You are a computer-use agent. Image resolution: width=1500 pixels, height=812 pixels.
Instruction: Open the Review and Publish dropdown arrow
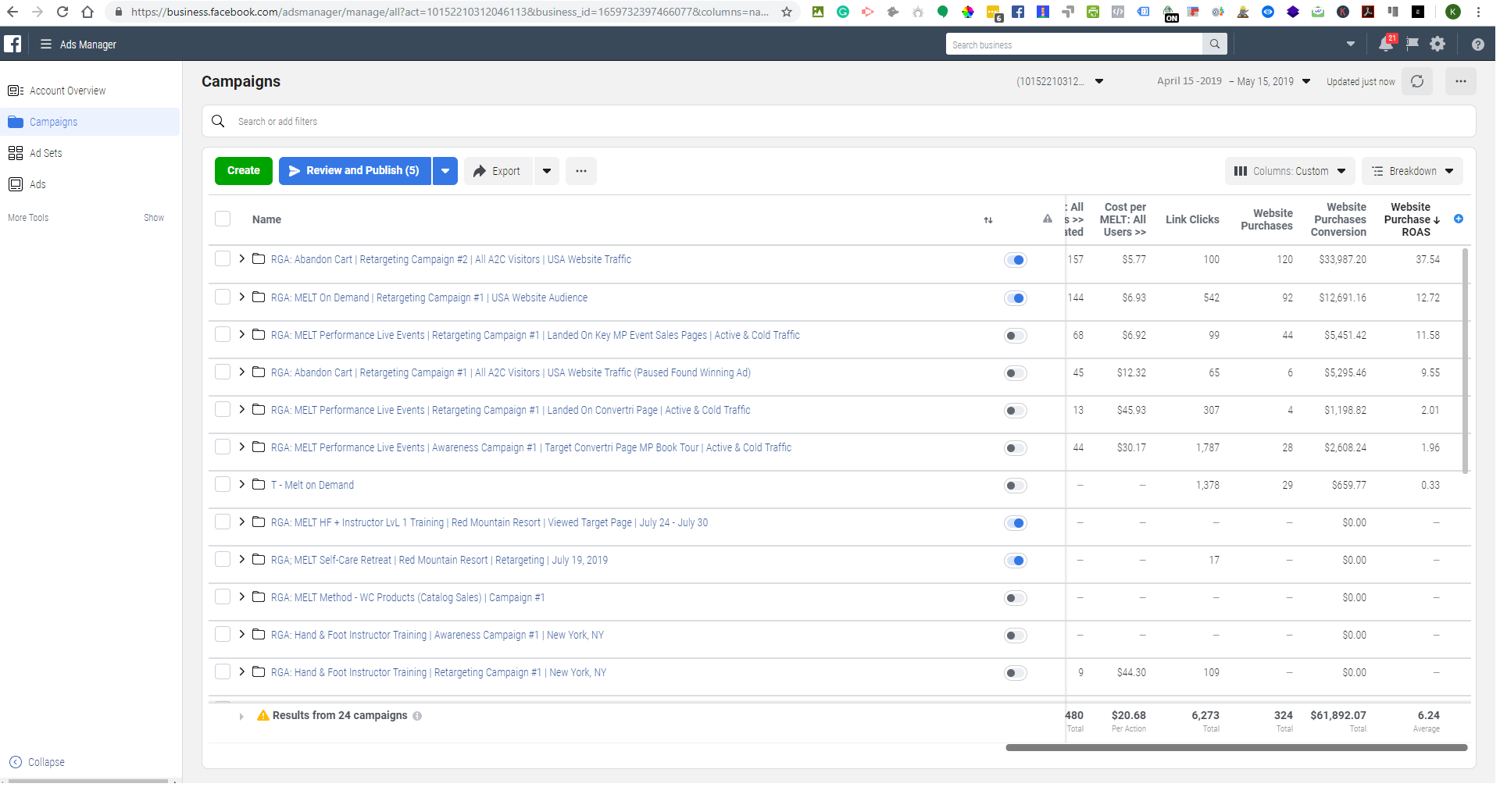point(445,171)
